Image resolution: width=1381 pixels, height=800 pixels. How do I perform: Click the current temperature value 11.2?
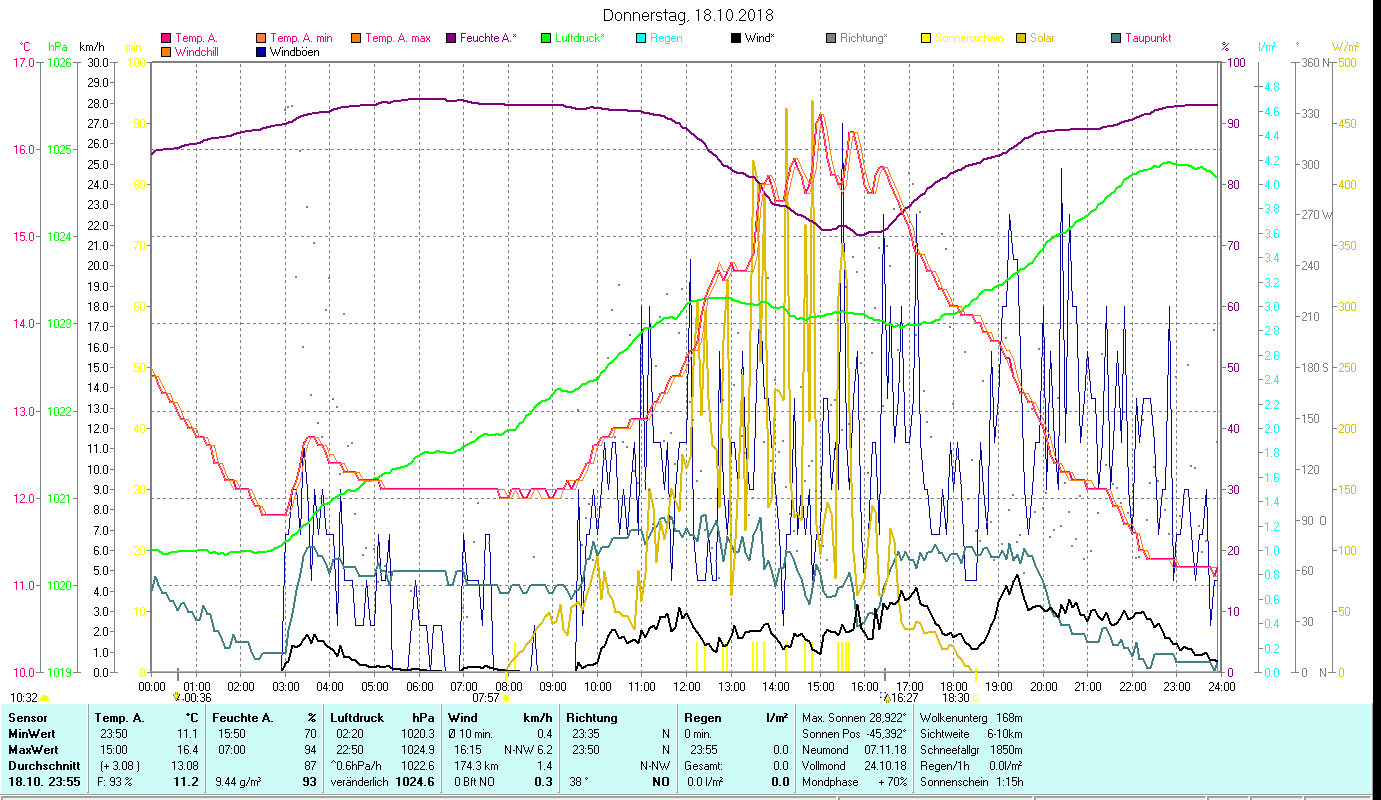click(x=188, y=781)
